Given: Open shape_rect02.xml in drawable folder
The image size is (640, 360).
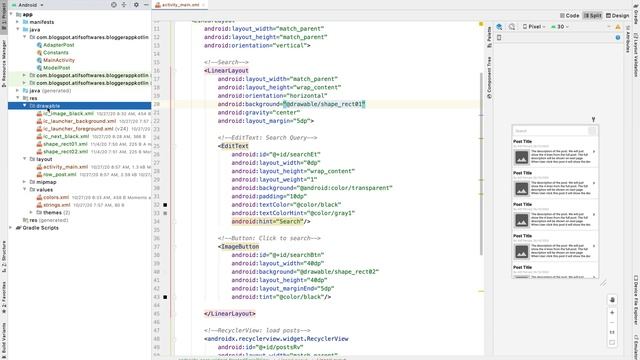Looking at the screenshot, I should (65, 151).
